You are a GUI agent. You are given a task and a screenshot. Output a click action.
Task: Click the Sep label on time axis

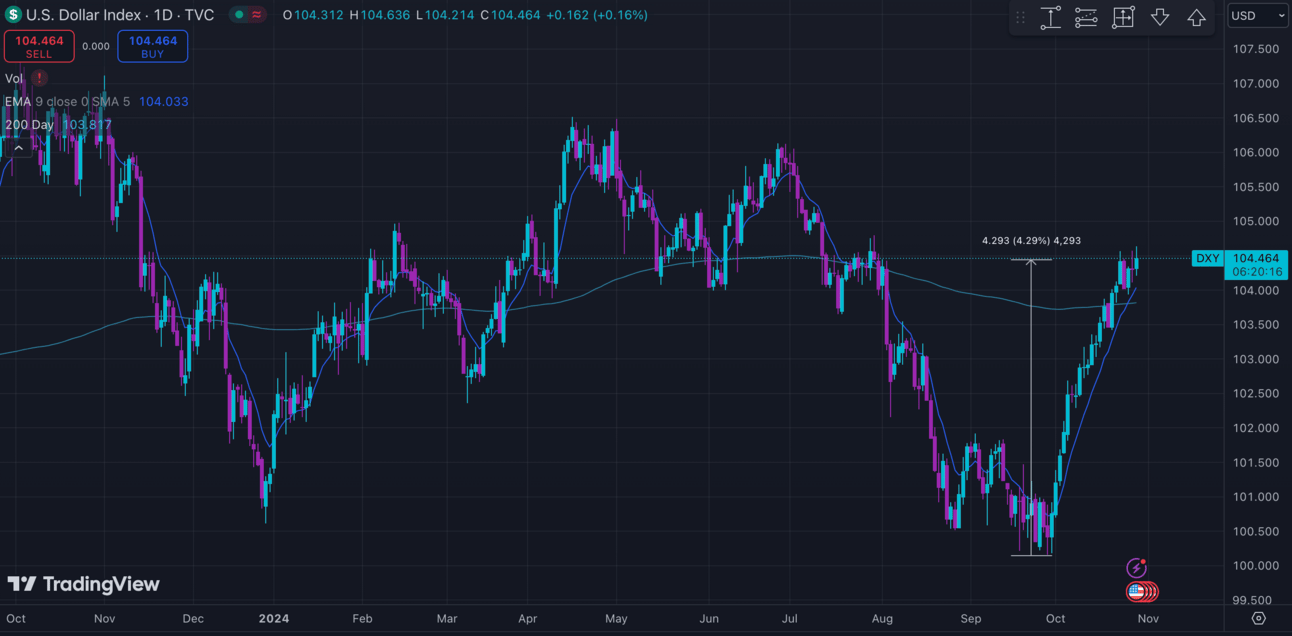(x=970, y=618)
